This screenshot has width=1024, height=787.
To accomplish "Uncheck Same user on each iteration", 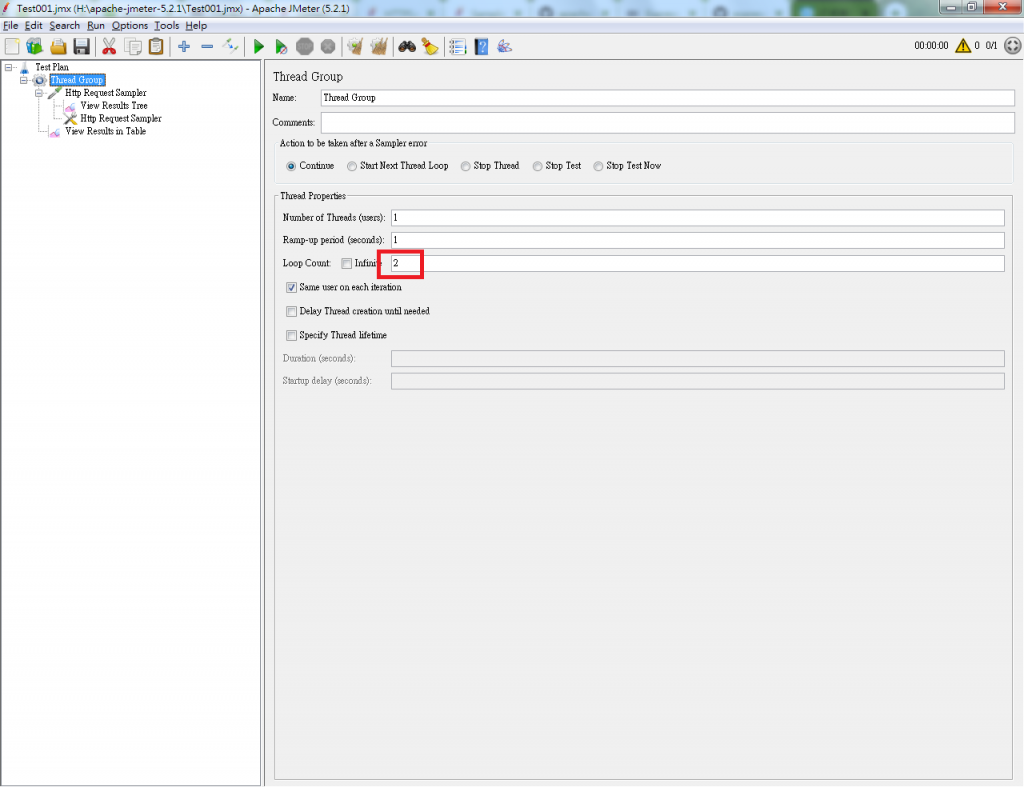I will click(291, 287).
